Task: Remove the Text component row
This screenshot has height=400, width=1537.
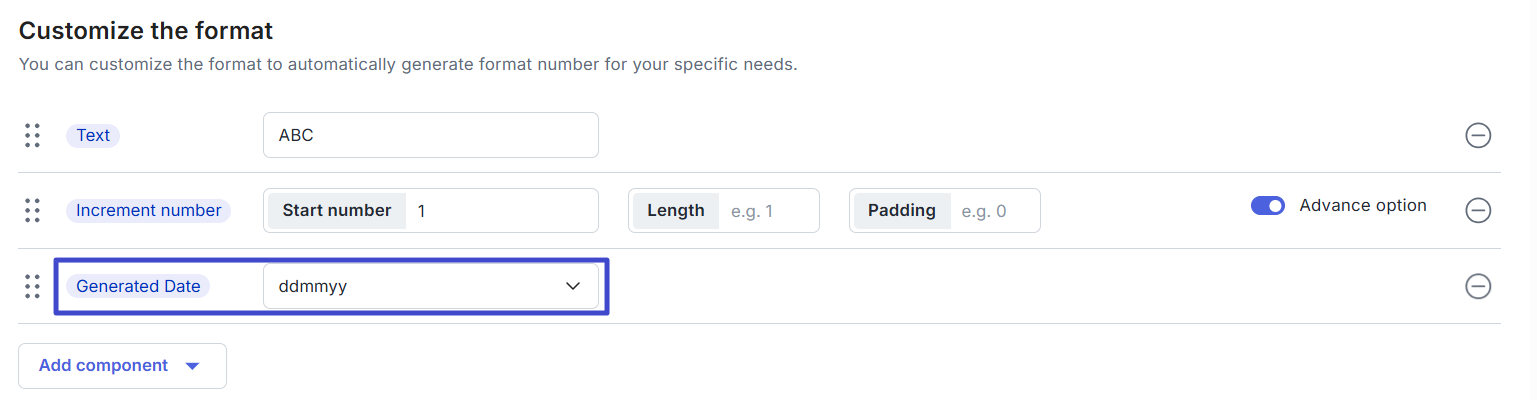Action: click(1478, 135)
